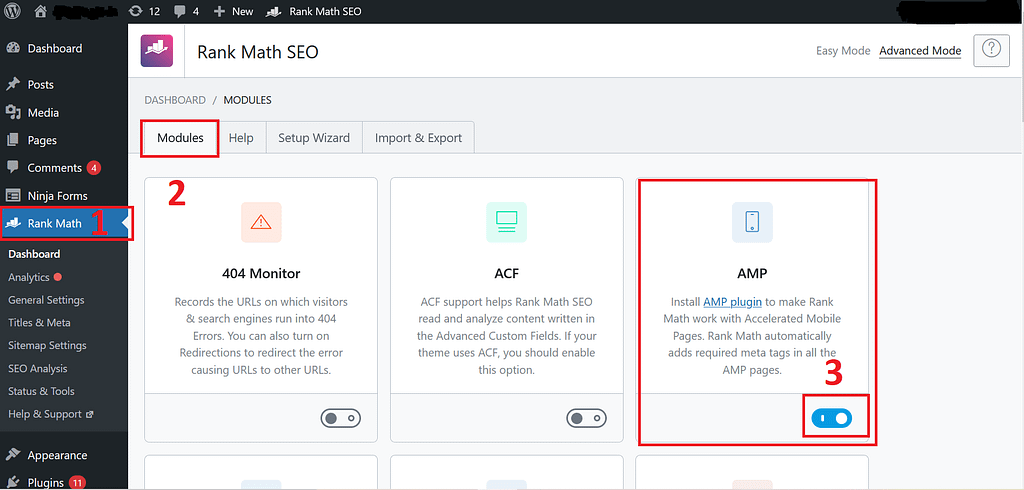Screen dimensions: 1024x490
Task: Click the WordPress logo icon
Action: point(13,11)
